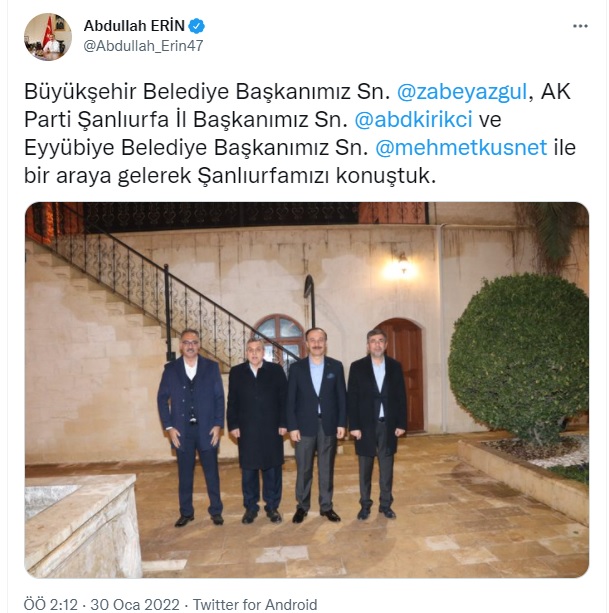Click the 30 Oca 2022 date
The image size is (609, 613).
click(135, 604)
